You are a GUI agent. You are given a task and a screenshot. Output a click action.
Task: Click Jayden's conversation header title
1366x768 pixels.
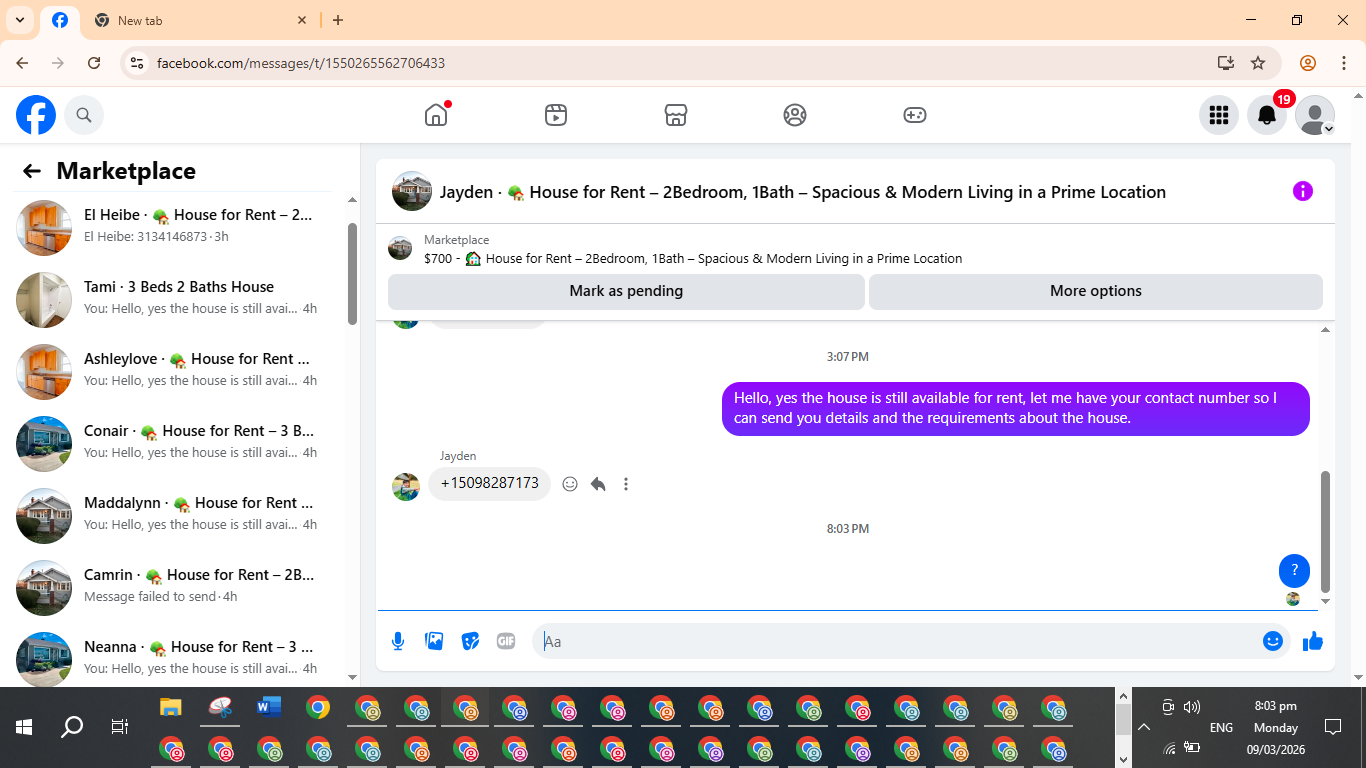803,192
